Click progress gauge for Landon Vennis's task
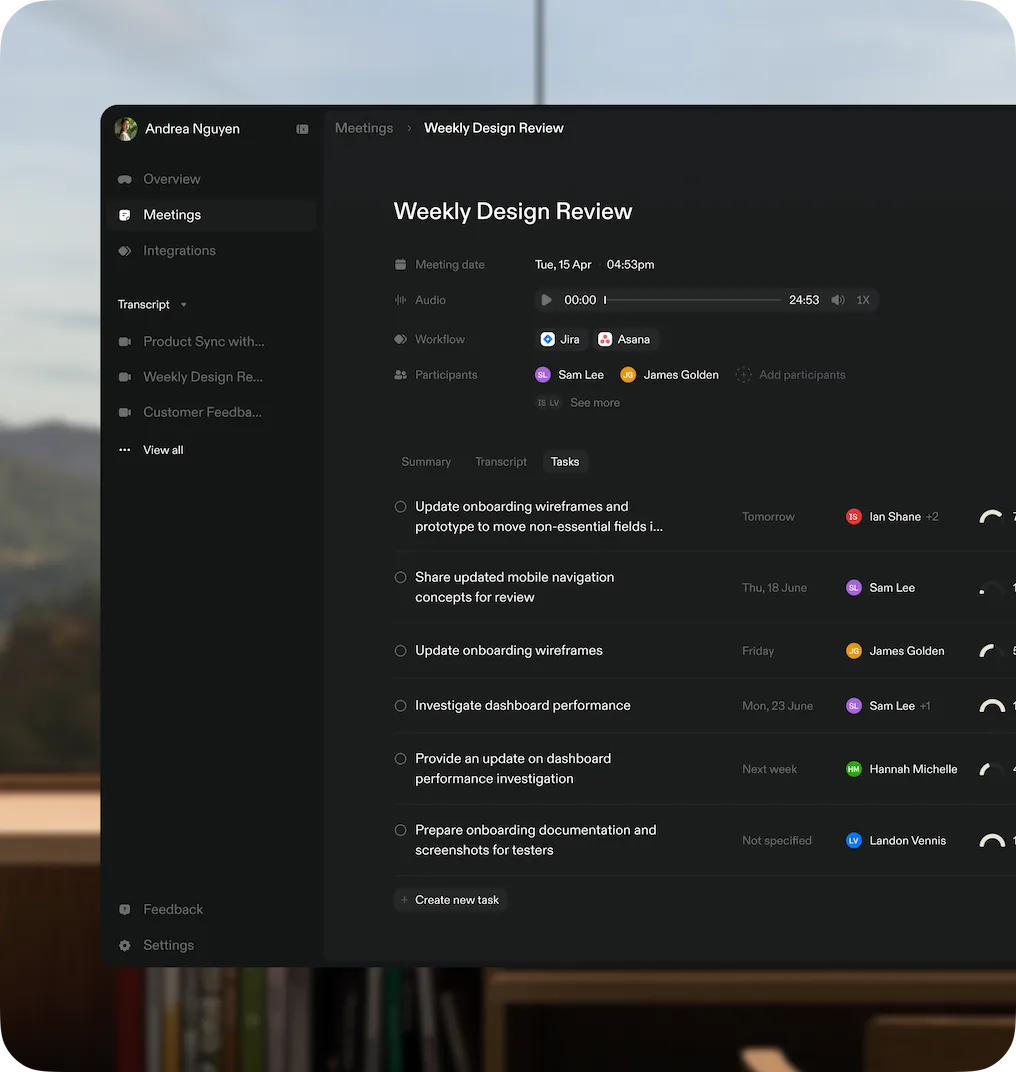 coord(991,840)
